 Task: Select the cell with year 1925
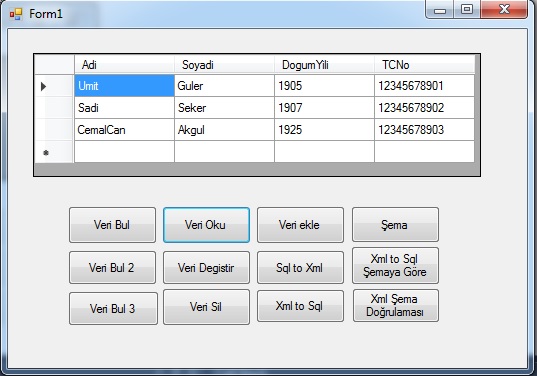click(324, 130)
